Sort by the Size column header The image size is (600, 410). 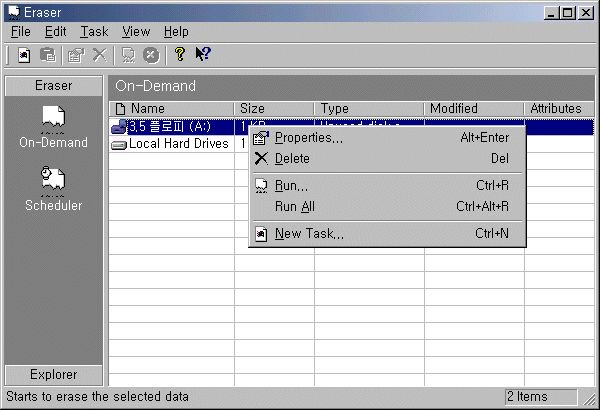point(274,109)
